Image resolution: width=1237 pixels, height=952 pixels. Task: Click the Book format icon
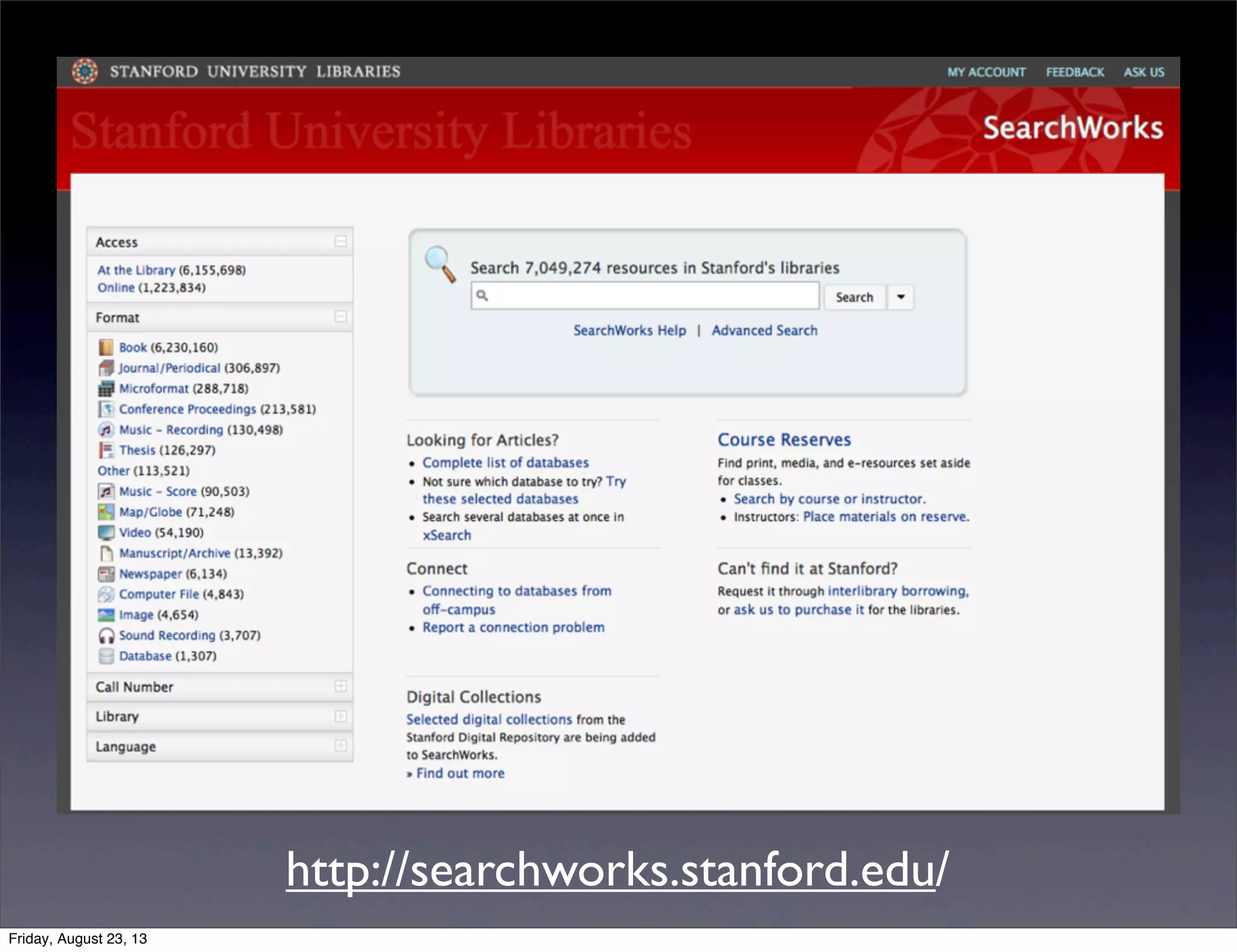(106, 347)
